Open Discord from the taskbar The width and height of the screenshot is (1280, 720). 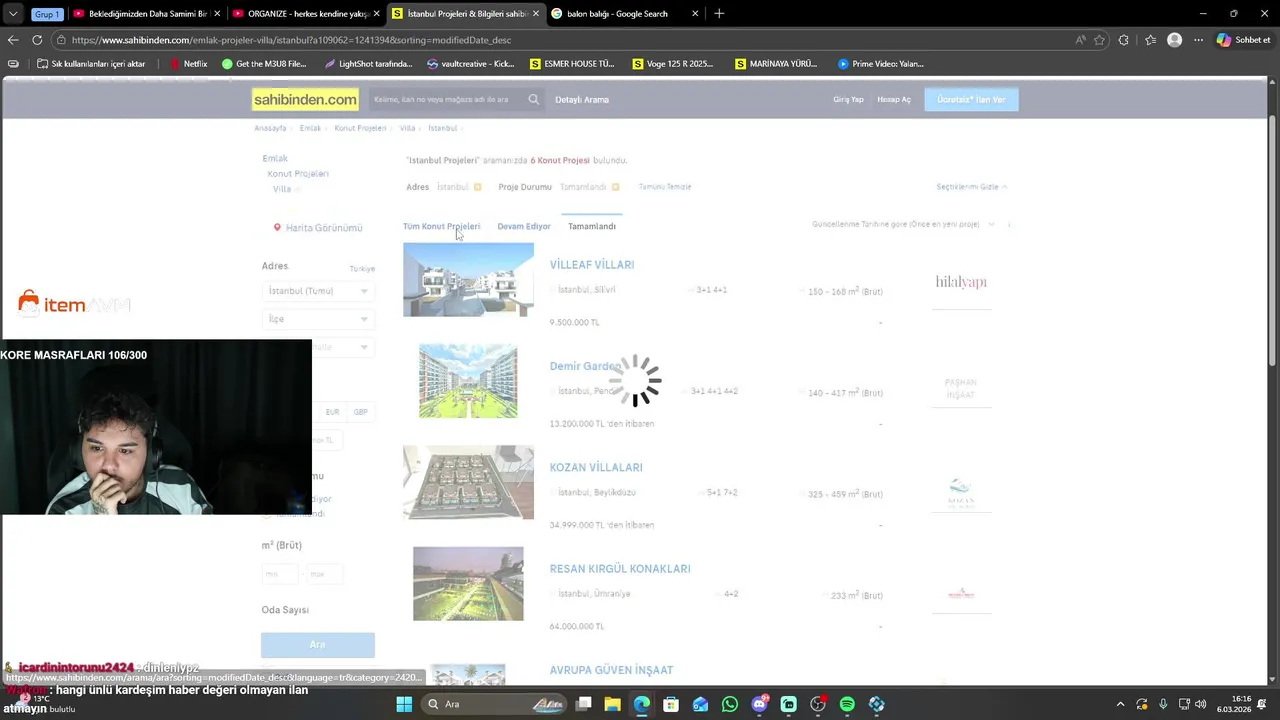tap(759, 704)
